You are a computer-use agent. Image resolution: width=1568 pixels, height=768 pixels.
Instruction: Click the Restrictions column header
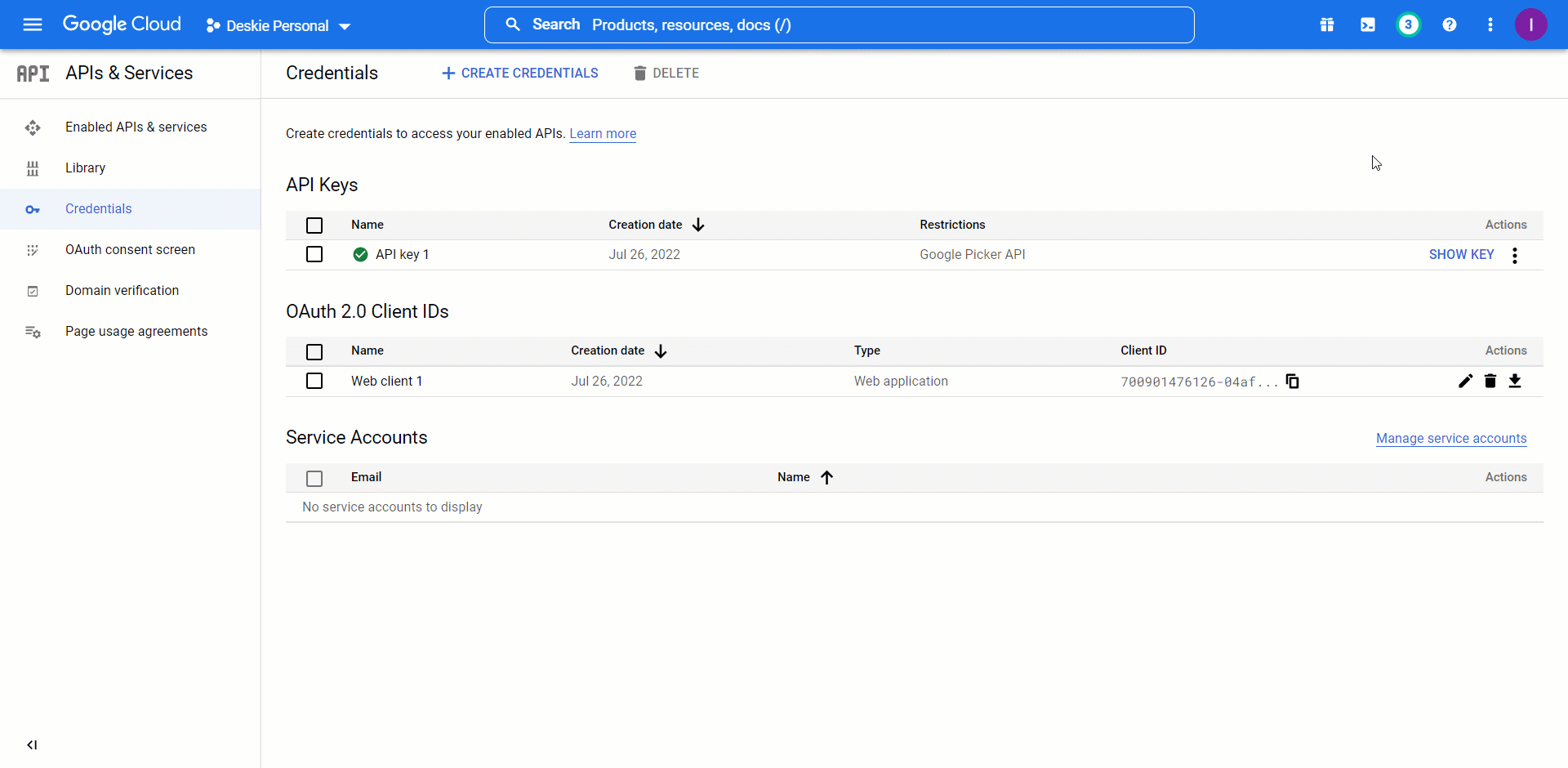tap(952, 225)
